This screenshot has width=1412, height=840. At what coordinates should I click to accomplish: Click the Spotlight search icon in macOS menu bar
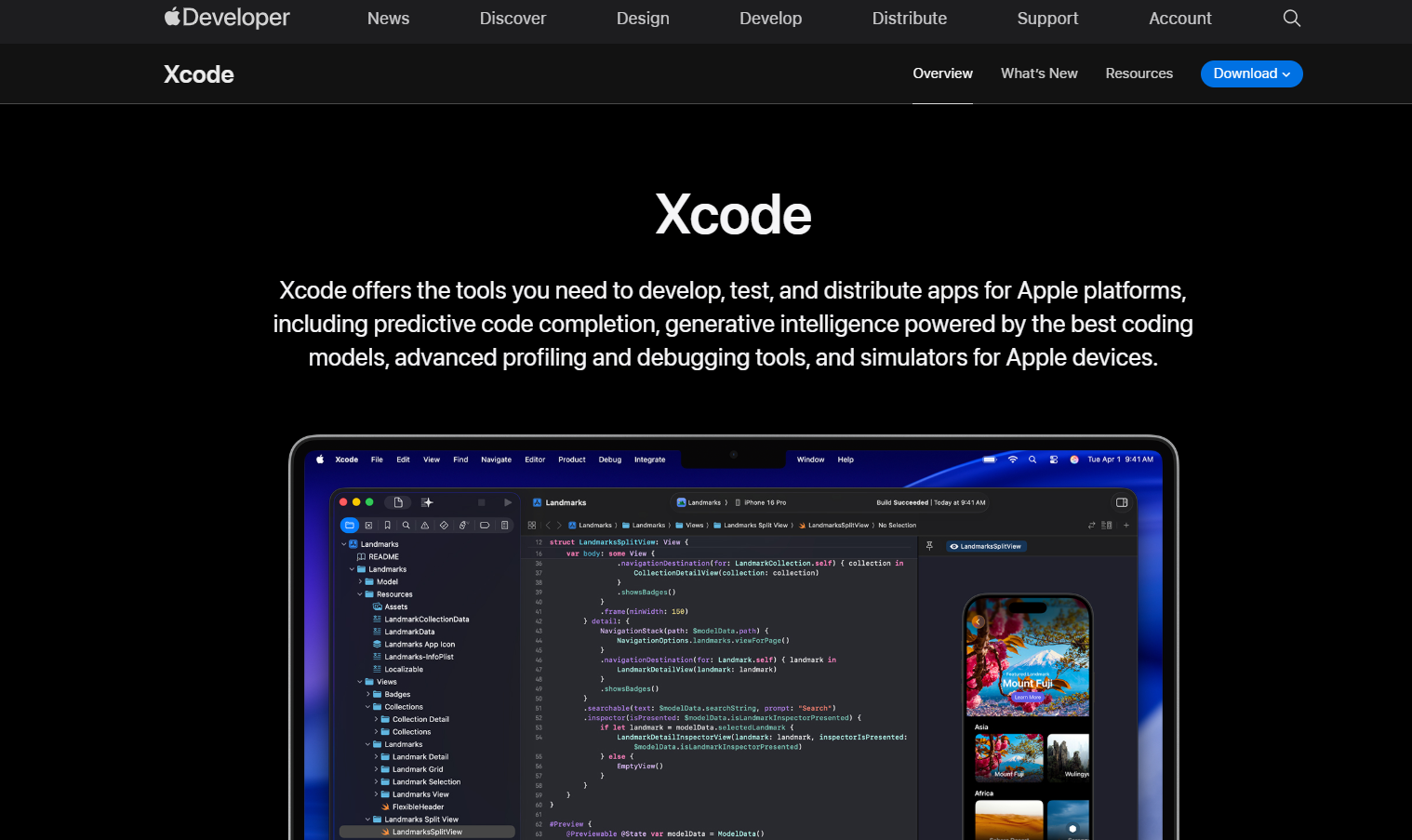[1032, 460]
